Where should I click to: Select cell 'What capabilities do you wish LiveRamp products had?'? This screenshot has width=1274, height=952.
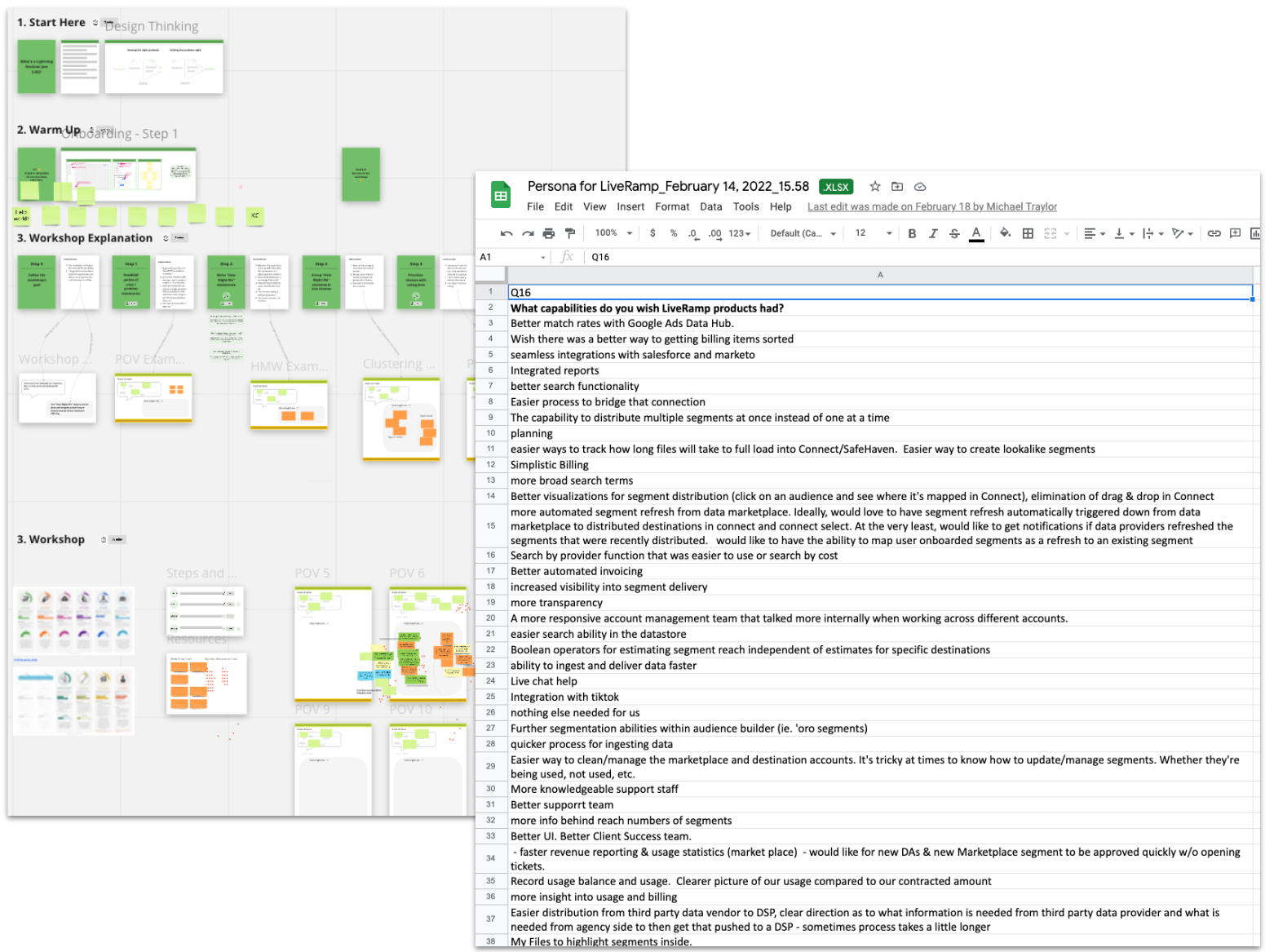(880, 308)
